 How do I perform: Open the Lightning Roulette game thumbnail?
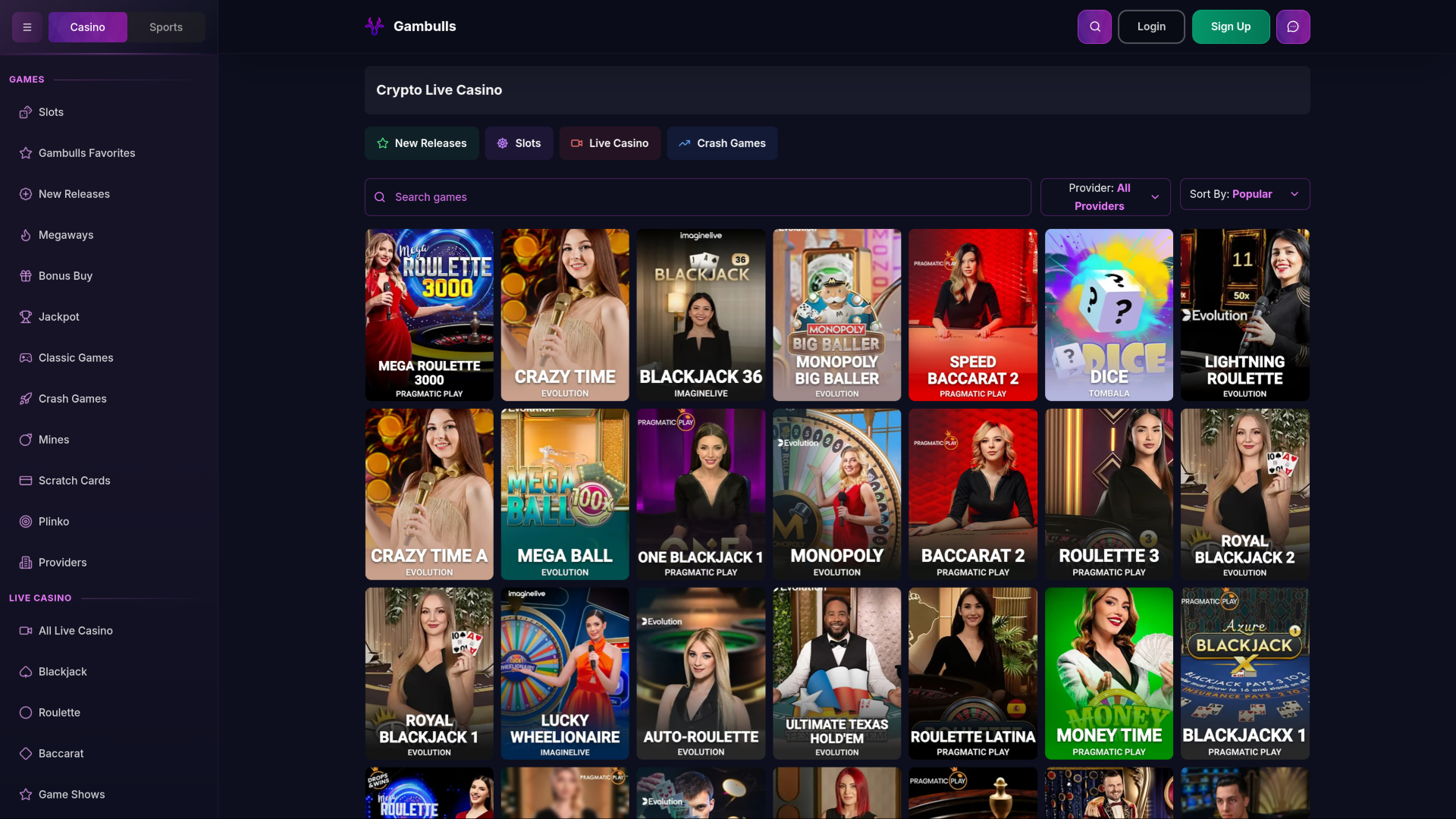pos(1244,315)
